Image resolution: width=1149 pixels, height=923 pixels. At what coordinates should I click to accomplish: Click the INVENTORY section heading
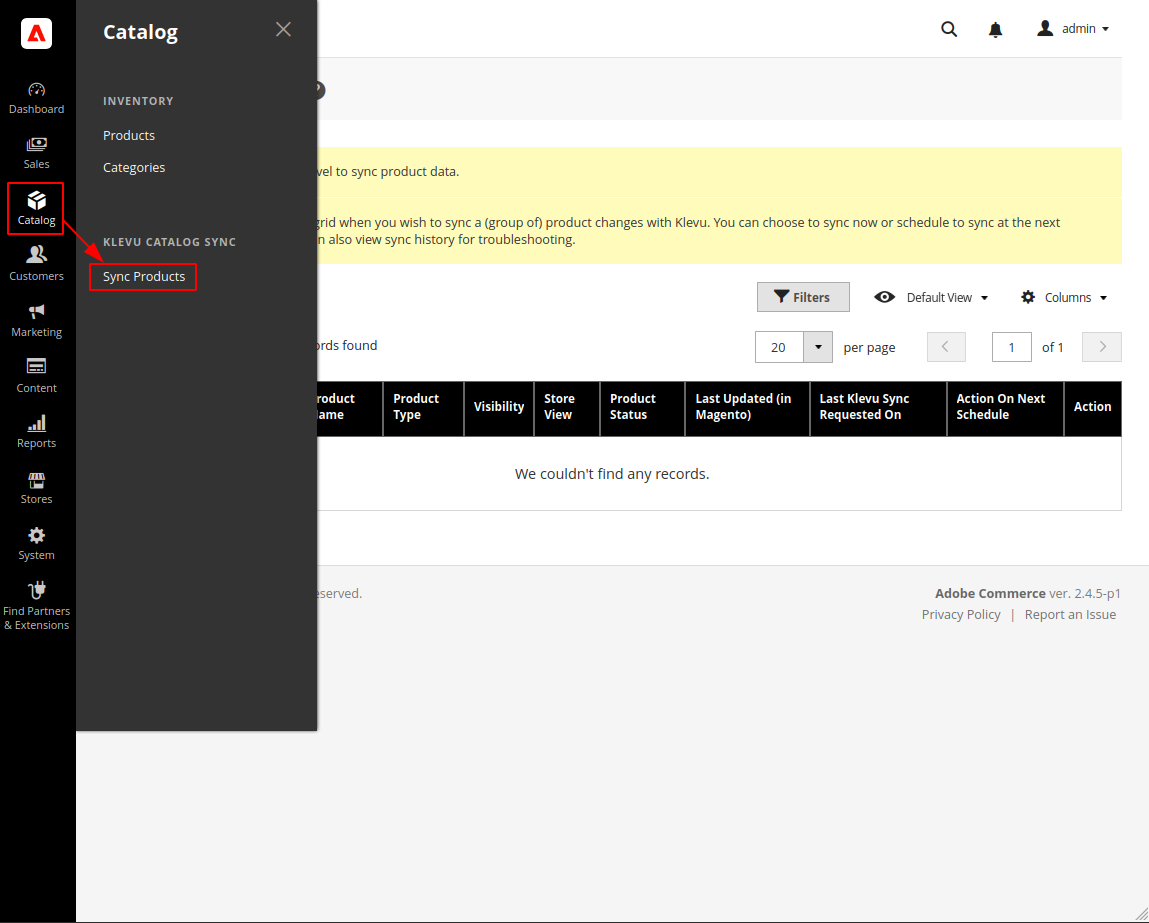tap(138, 101)
